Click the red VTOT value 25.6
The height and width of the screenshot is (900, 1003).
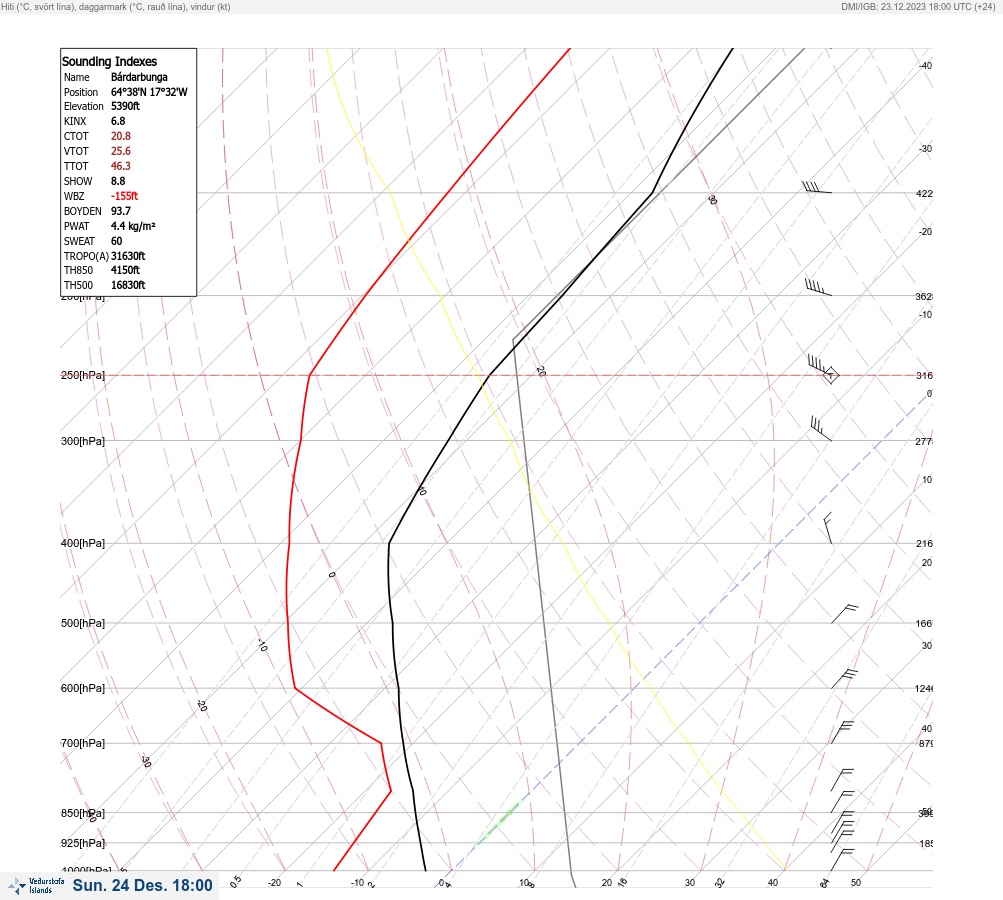tap(120, 151)
